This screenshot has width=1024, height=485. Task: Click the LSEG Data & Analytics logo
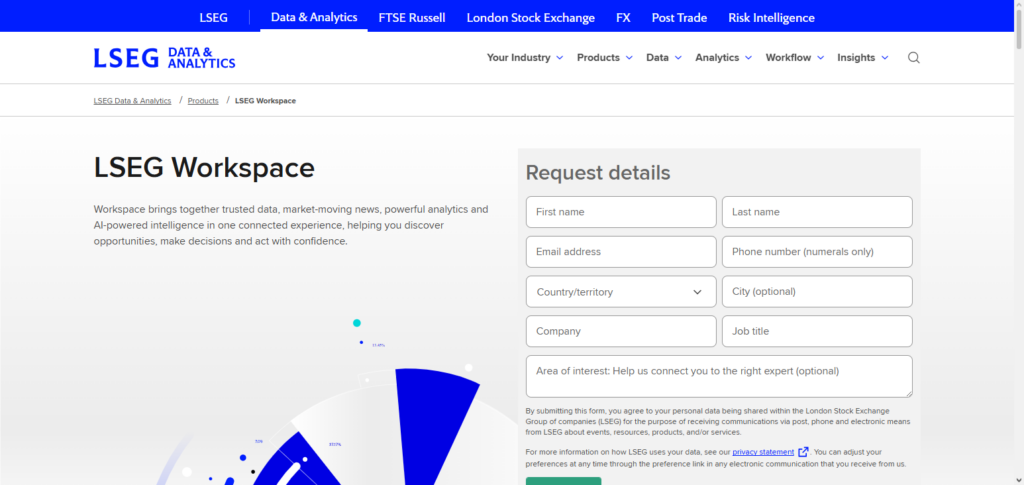click(164, 57)
